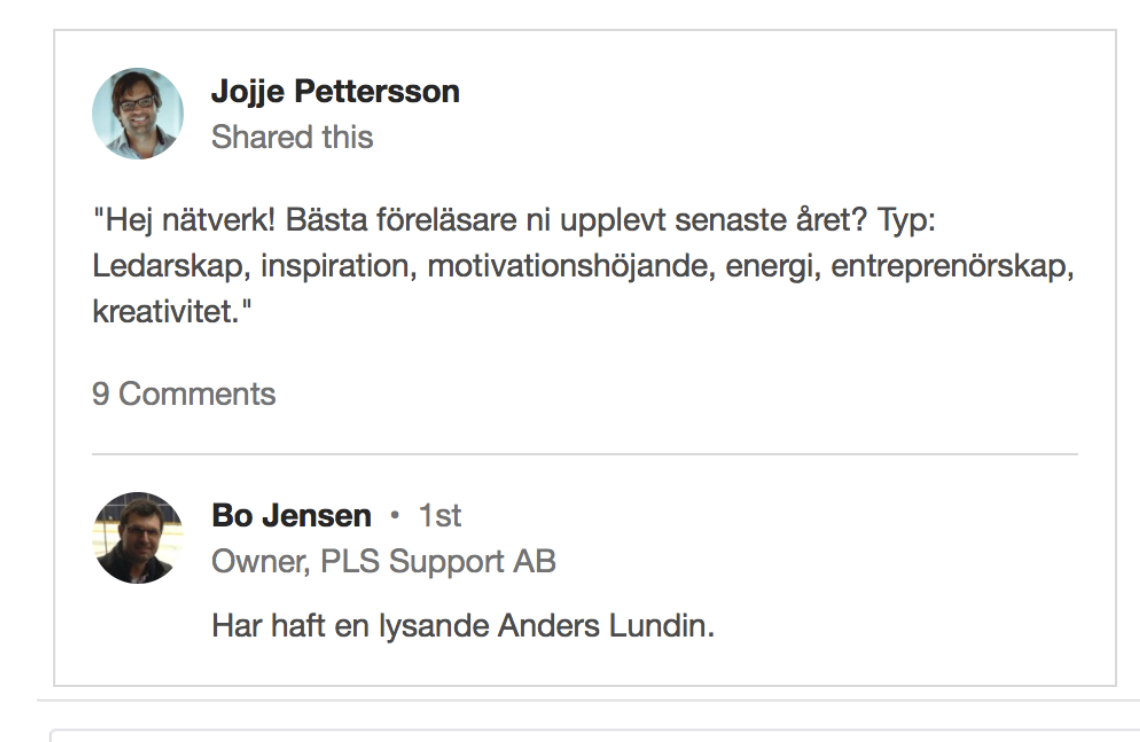Click the partially visible card below the post
The image size is (1140, 742).
(x=595, y=735)
